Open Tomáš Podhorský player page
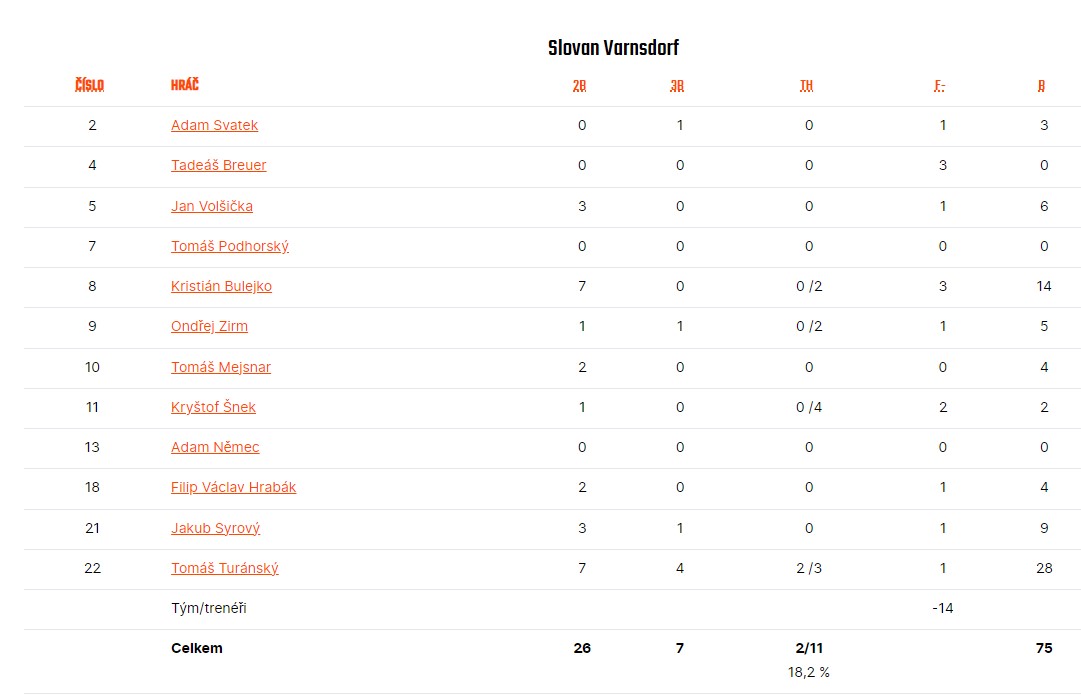 pyautogui.click(x=230, y=246)
